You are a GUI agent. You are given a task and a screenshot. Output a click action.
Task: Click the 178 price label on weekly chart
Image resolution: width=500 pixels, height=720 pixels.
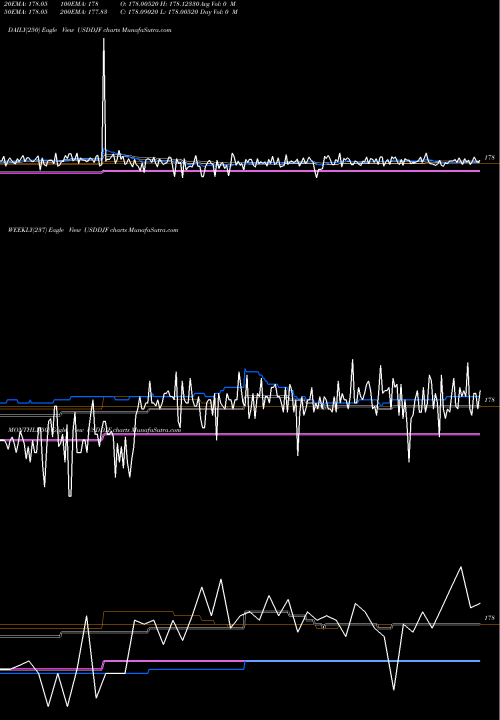click(489, 400)
